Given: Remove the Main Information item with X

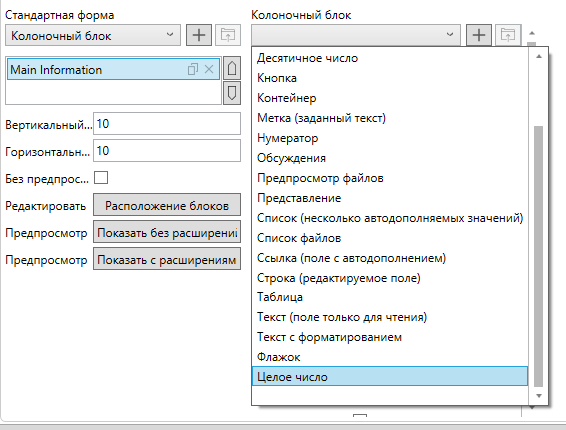Looking at the screenshot, I should [x=209, y=69].
